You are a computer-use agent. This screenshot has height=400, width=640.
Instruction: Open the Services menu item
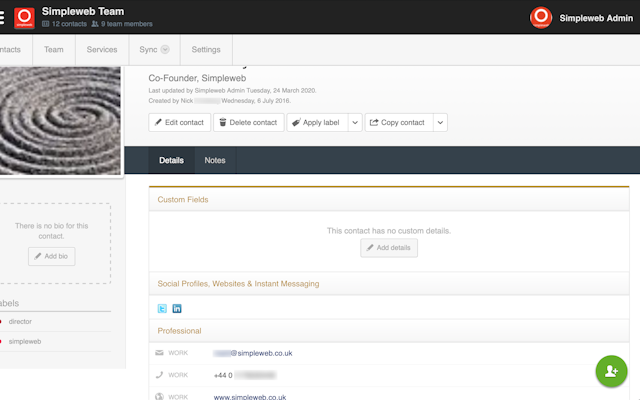point(102,49)
